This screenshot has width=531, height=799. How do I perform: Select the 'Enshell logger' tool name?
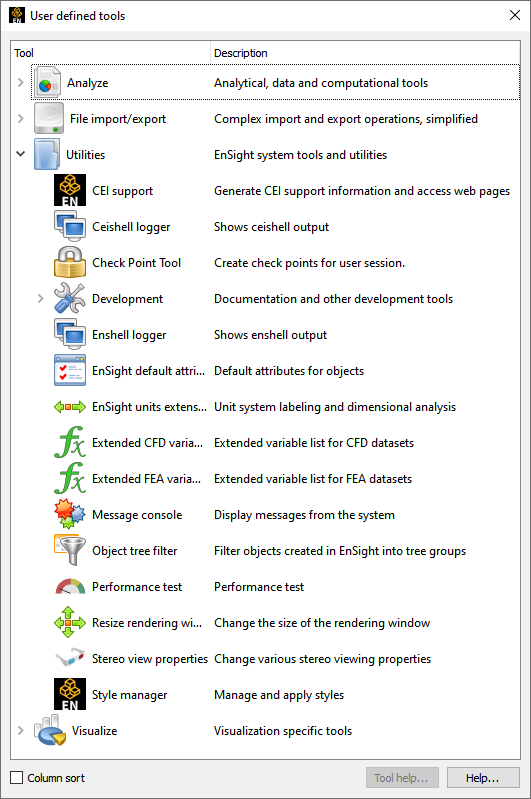(129, 335)
